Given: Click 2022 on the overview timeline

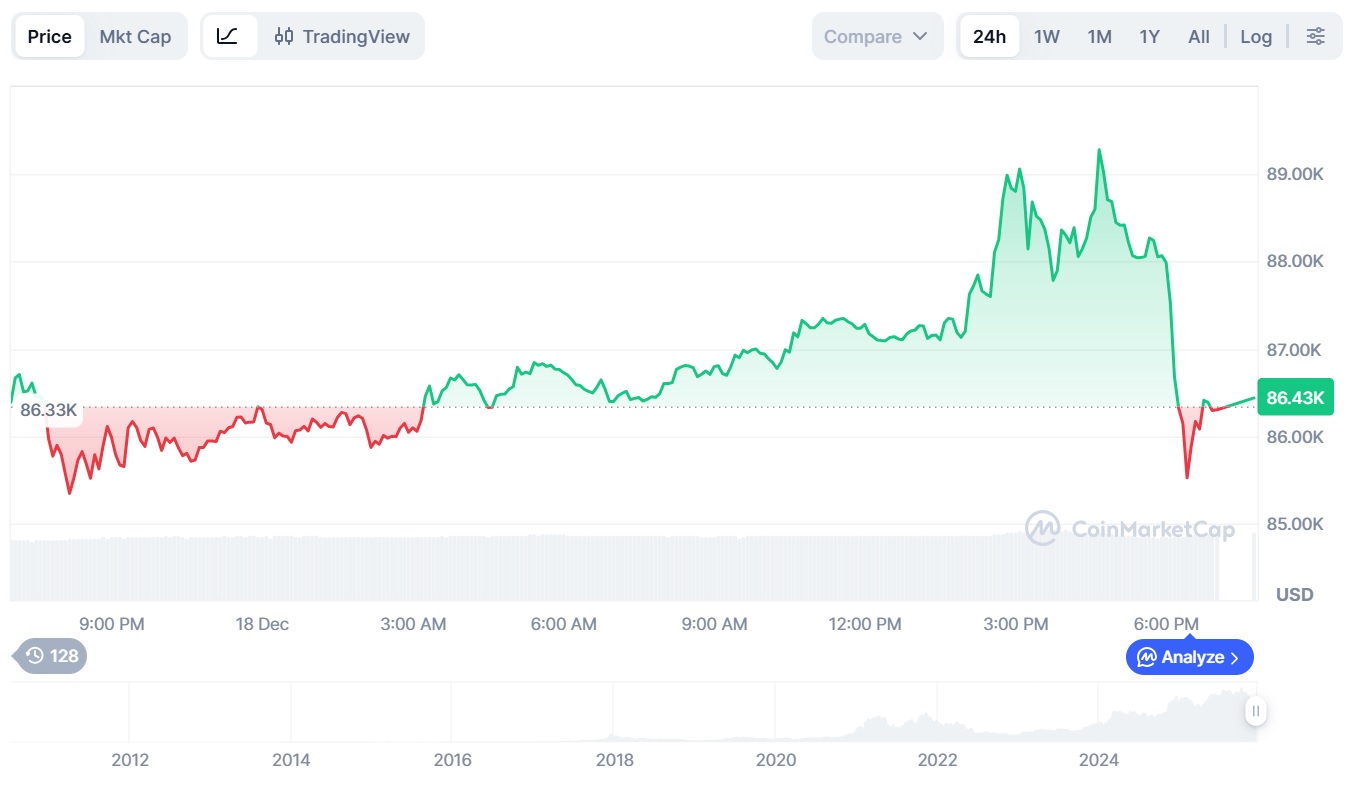Looking at the screenshot, I should (937, 760).
